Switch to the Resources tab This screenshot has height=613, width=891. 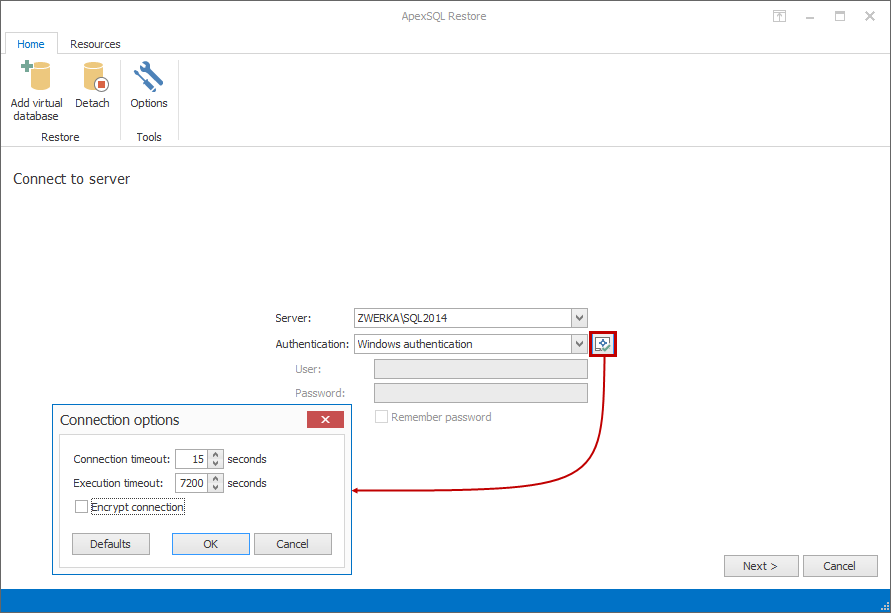point(95,44)
